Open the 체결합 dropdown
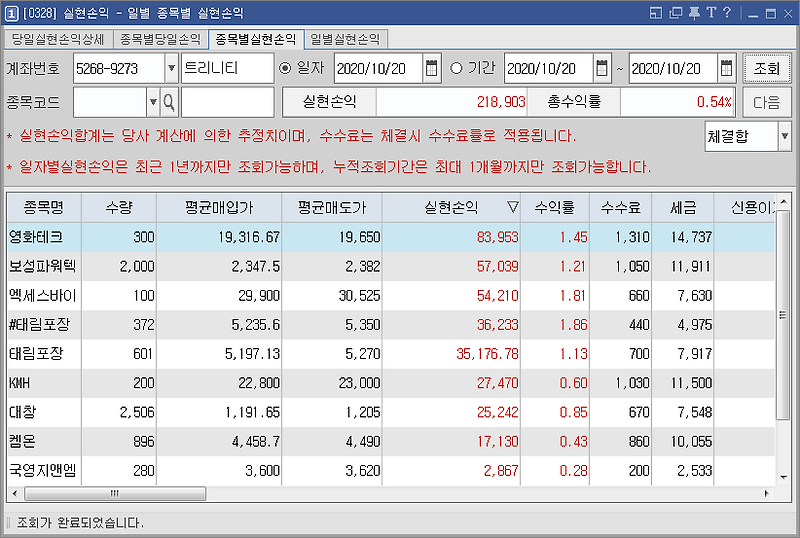 pos(784,136)
